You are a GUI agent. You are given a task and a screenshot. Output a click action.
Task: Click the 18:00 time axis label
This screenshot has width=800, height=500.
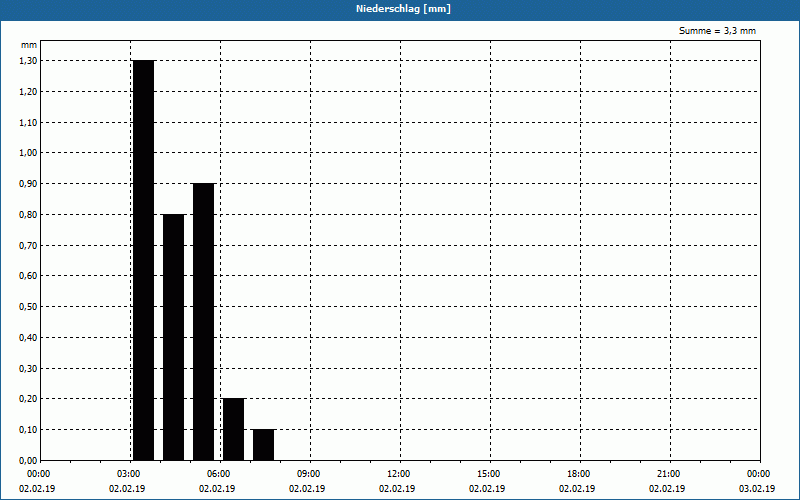[580, 474]
